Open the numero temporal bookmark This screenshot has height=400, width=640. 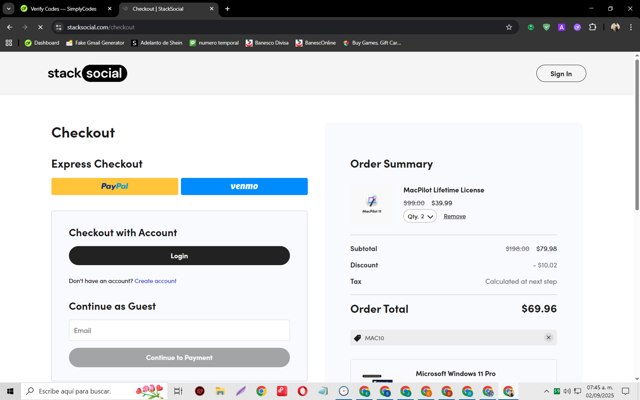(x=214, y=43)
